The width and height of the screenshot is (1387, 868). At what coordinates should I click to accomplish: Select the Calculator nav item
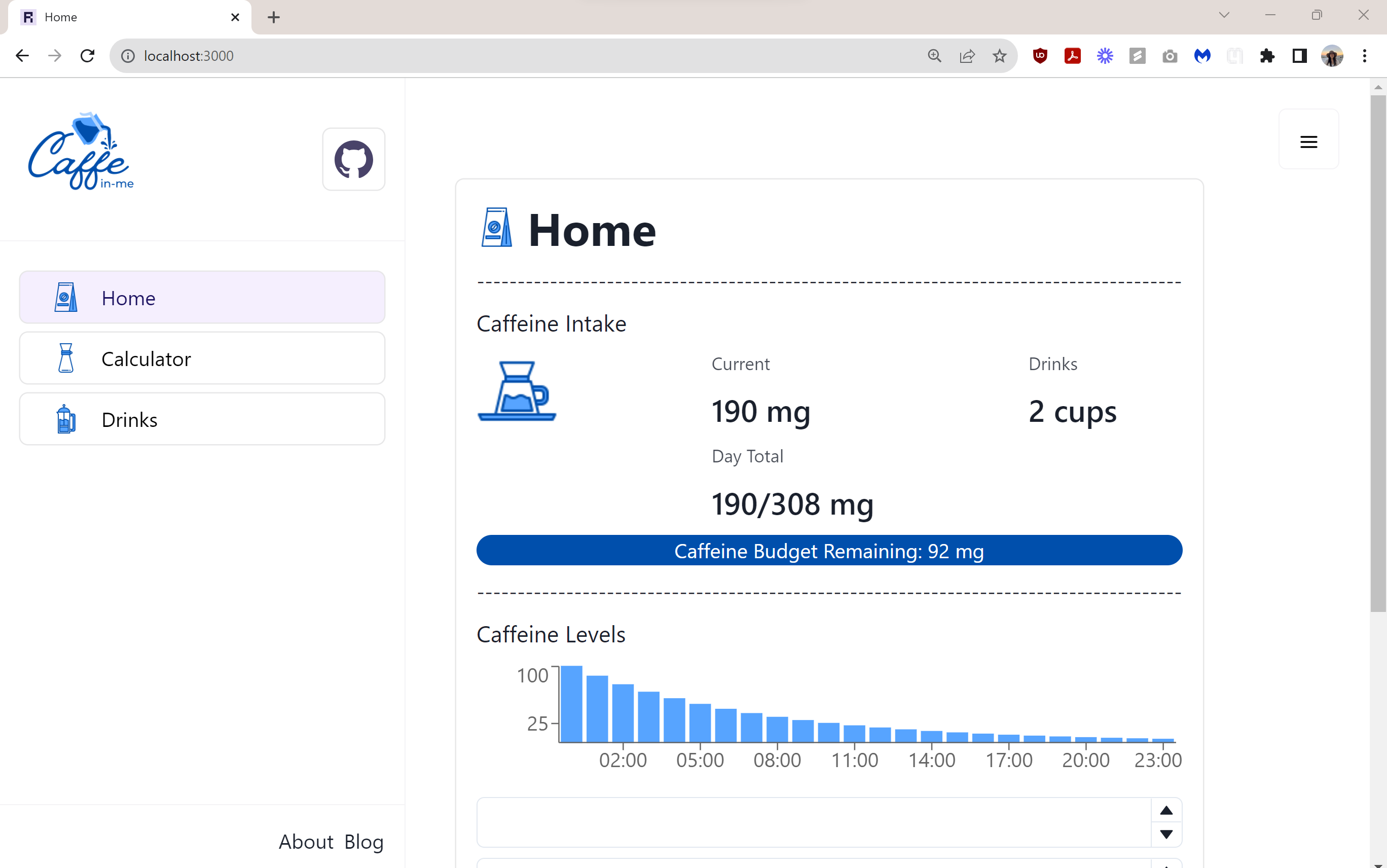[202, 358]
